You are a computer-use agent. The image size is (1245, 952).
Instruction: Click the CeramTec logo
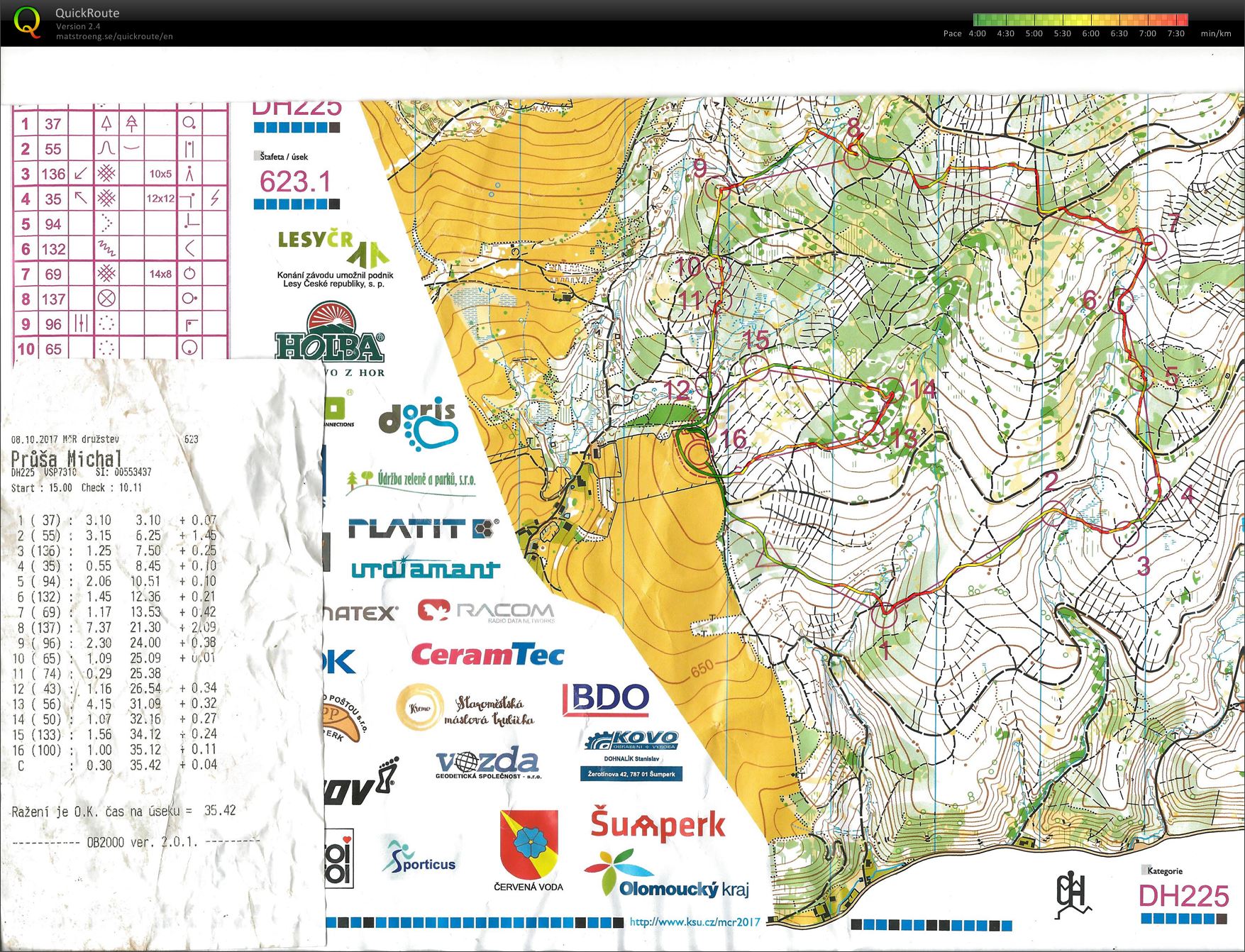tap(487, 655)
